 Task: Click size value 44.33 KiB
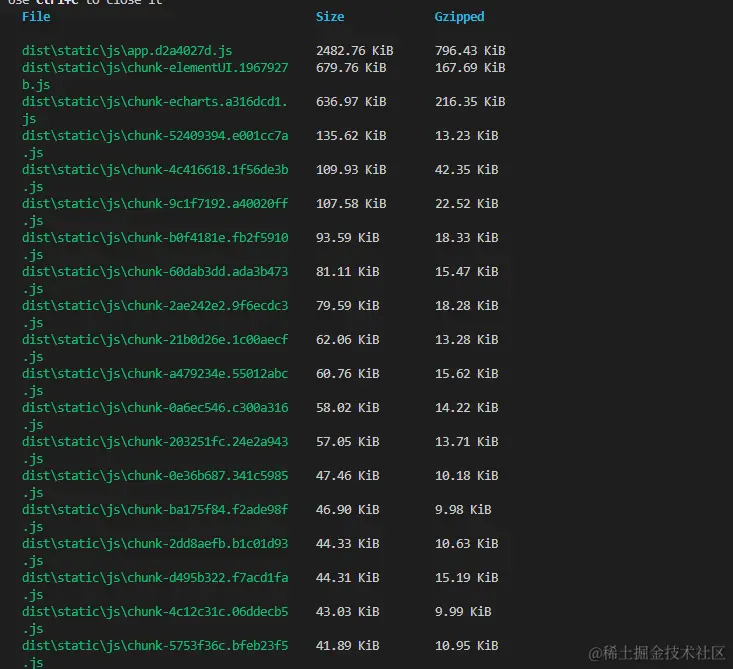[348, 544]
